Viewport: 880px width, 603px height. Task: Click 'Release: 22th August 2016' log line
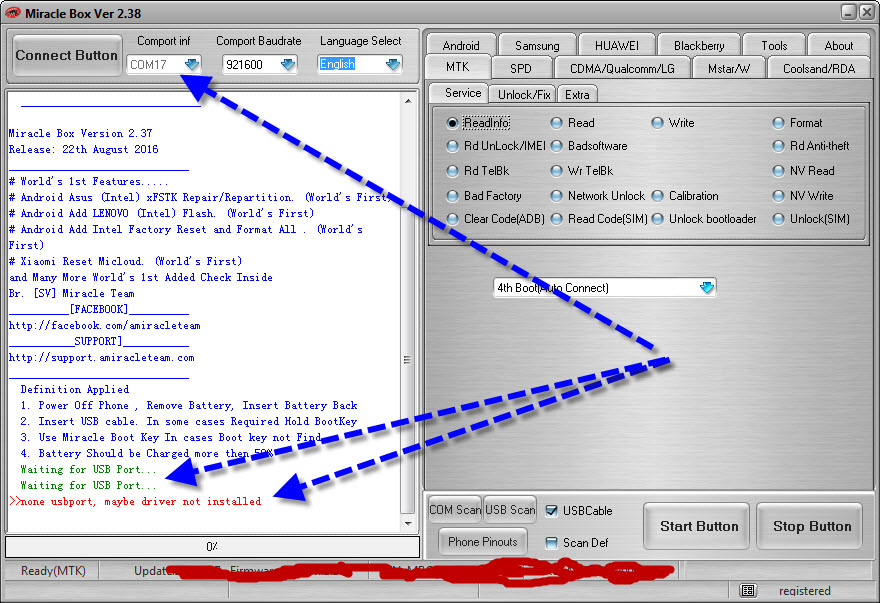(x=84, y=149)
